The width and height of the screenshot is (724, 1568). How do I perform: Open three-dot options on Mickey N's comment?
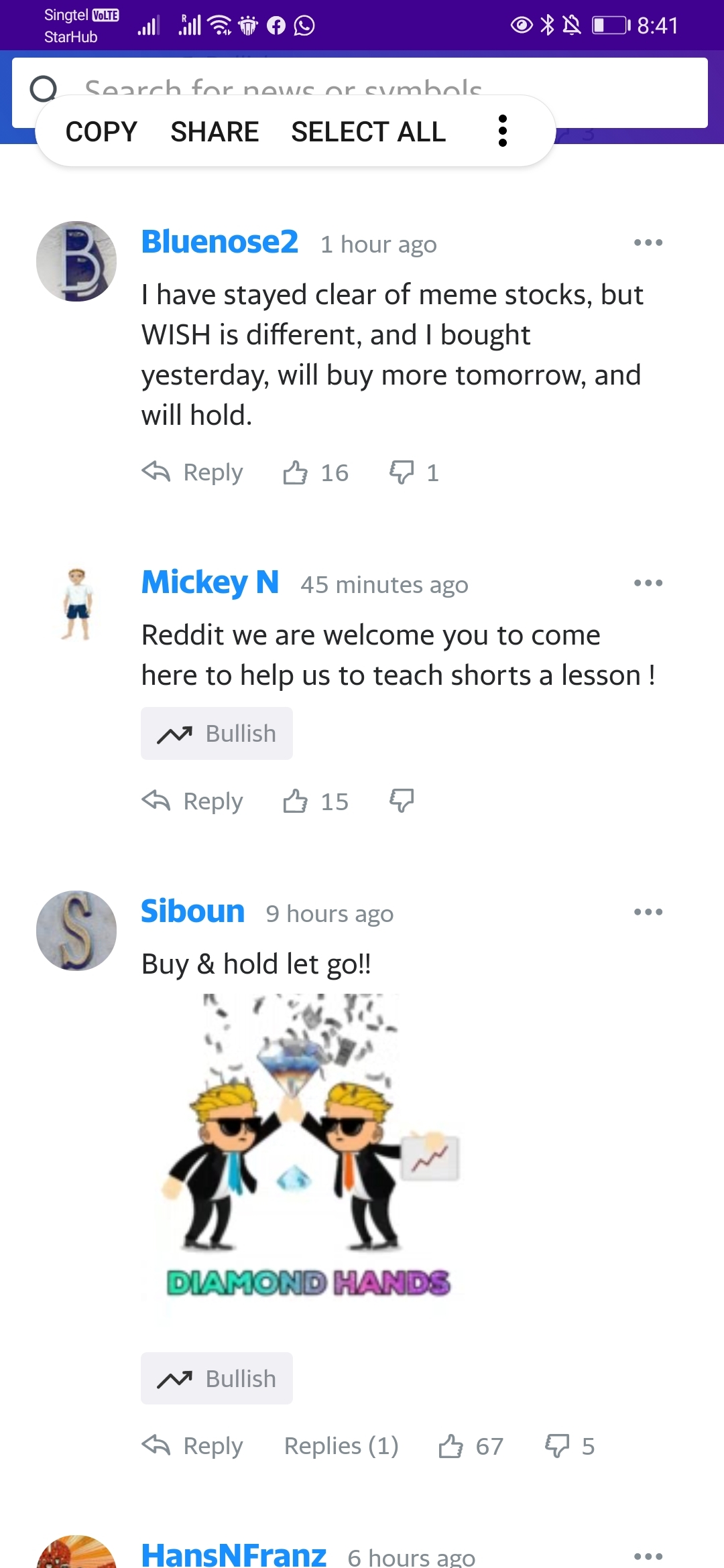pos(648,583)
